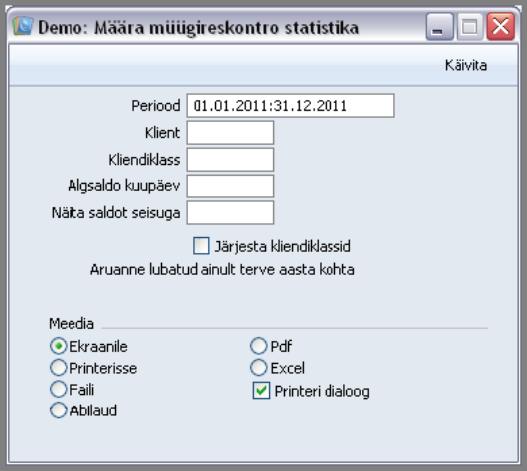The image size is (527, 471).
Task: Choose the Abilaud radio option
Action: [58, 410]
